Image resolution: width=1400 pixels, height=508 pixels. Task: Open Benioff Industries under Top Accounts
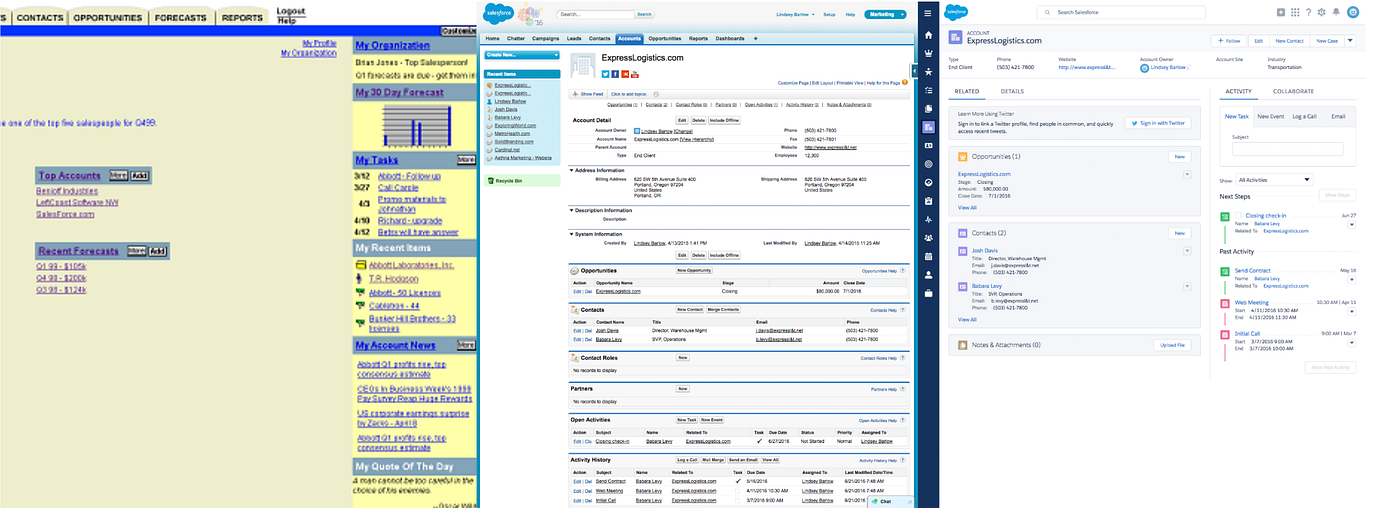[68, 190]
